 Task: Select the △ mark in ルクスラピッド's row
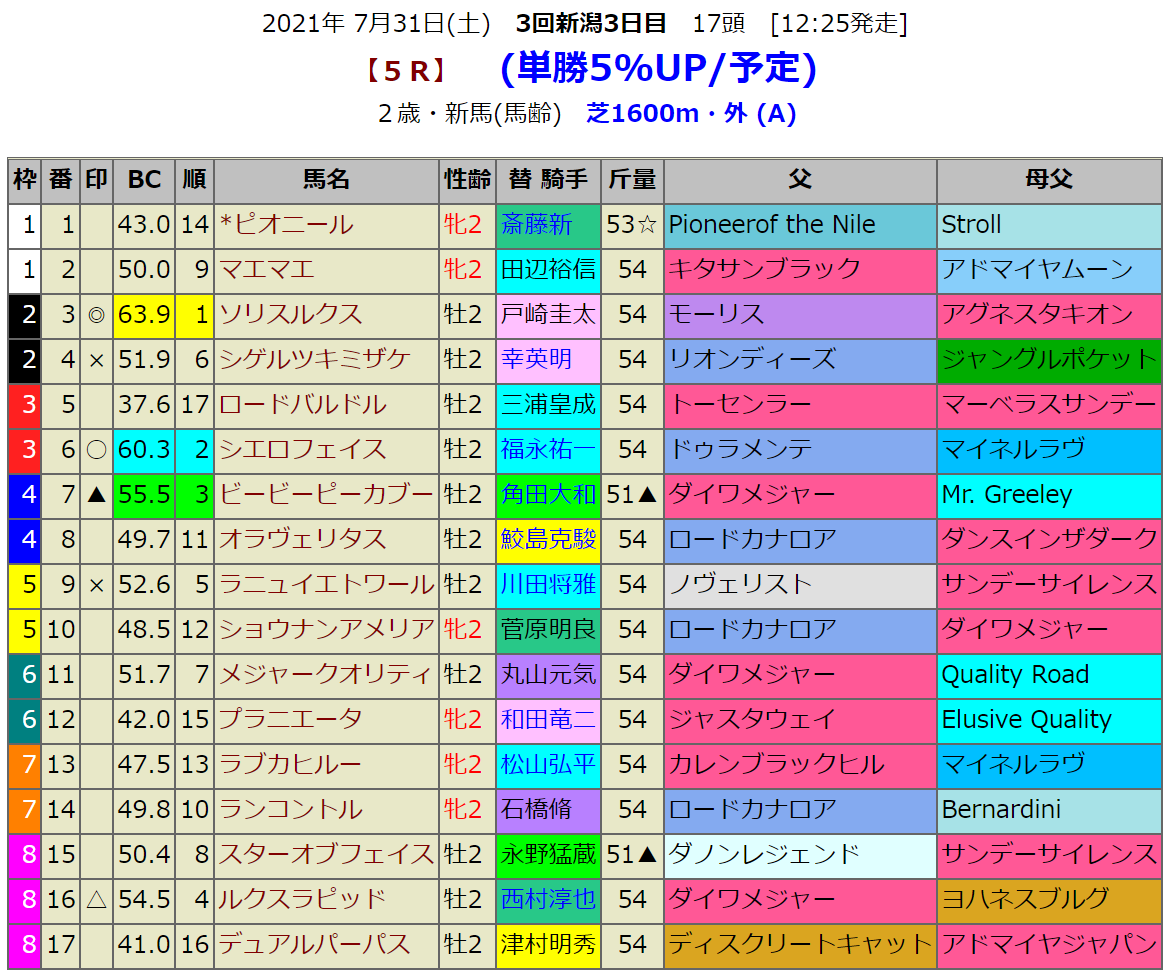[96, 900]
